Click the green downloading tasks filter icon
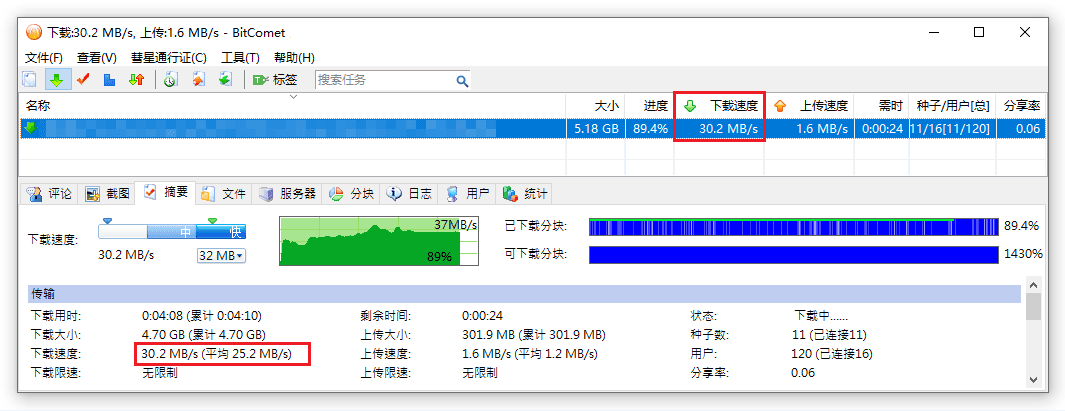Viewport: 1065px width, 411px height. 56,80
